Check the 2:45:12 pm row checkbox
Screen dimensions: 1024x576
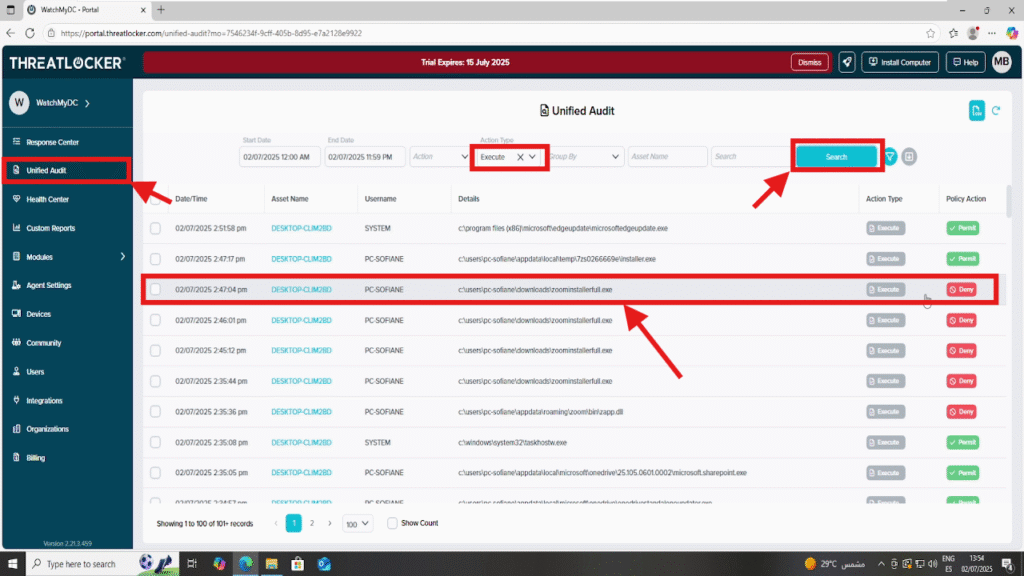[155, 351]
